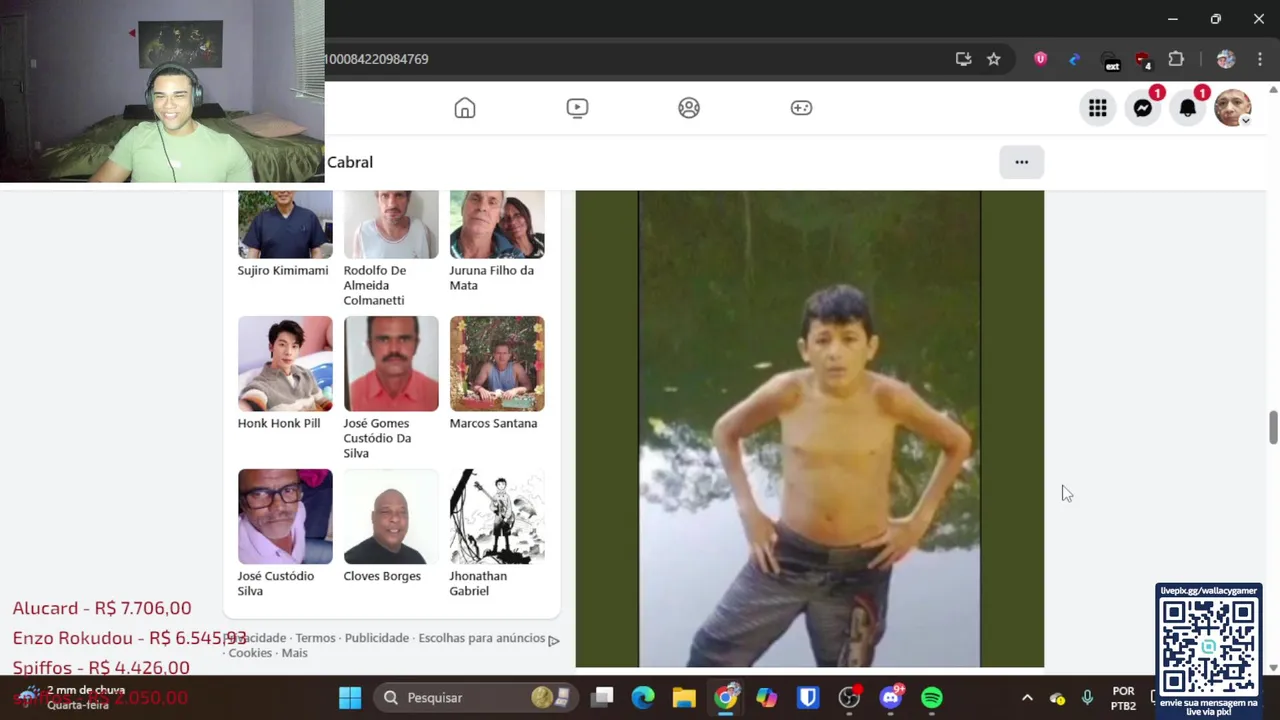This screenshot has width=1280, height=720.
Task: Click the microphone tray icon
Action: pyautogui.click(x=1087, y=698)
